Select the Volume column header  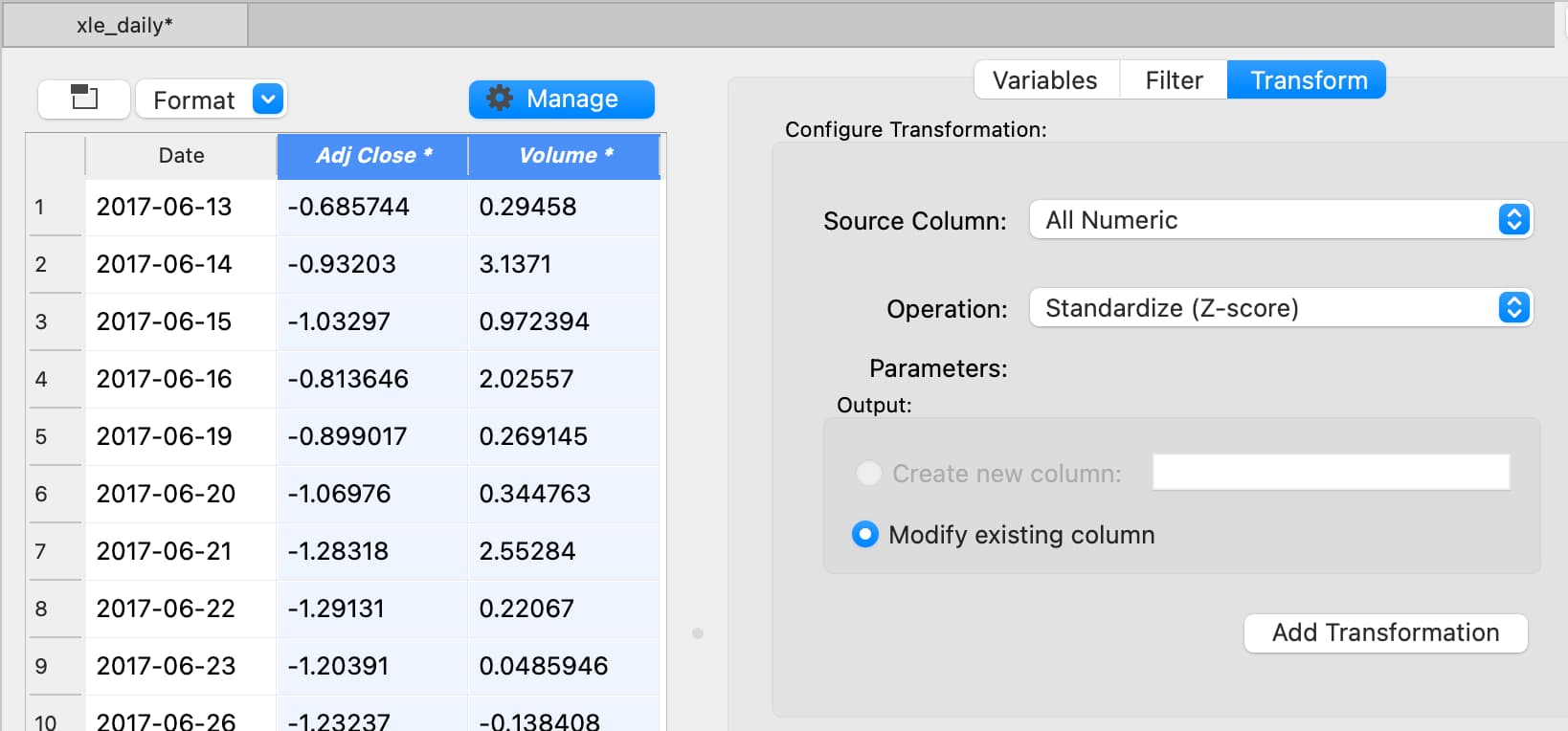coord(565,156)
